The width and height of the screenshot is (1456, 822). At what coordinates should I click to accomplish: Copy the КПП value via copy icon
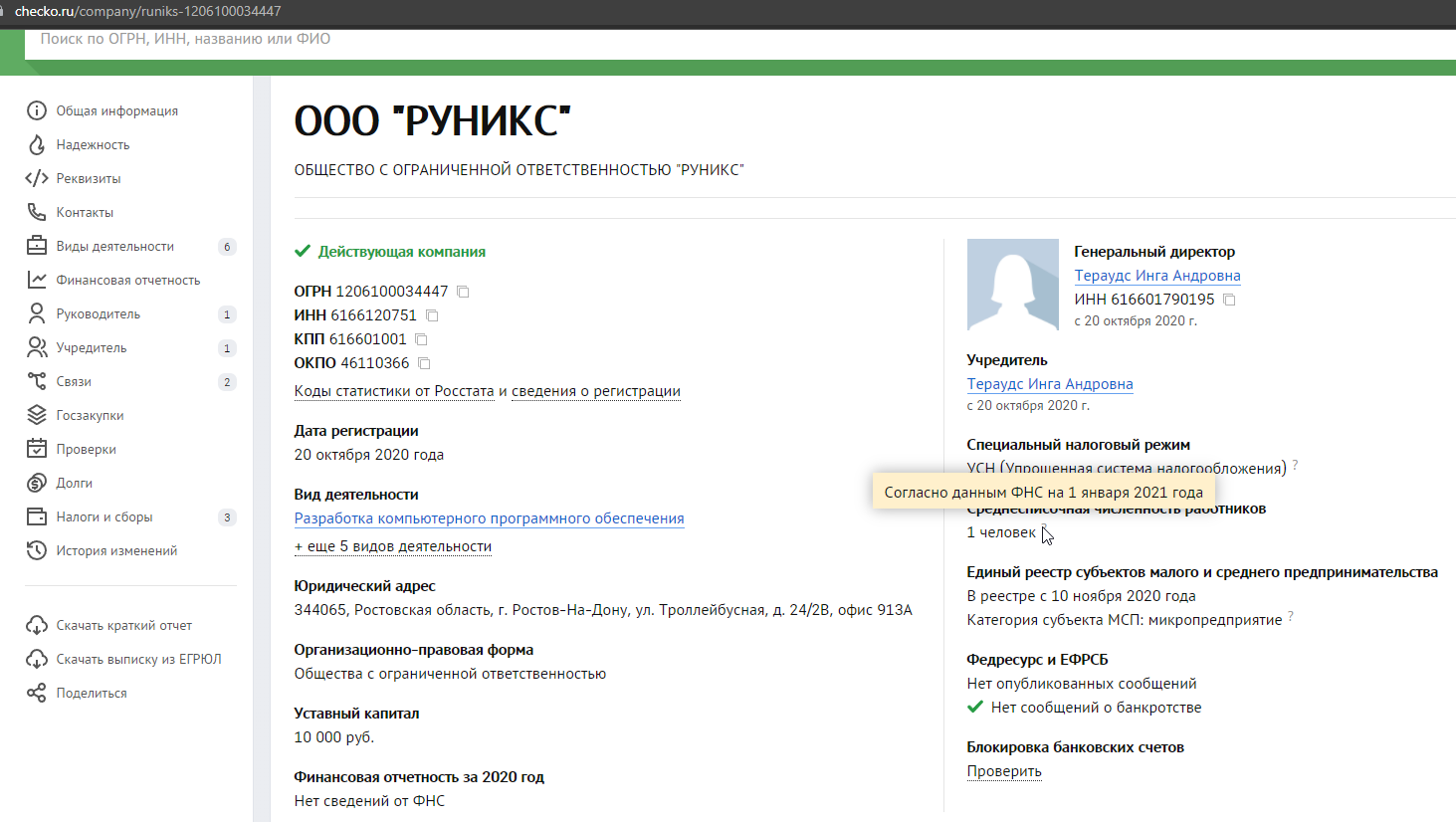(421, 339)
